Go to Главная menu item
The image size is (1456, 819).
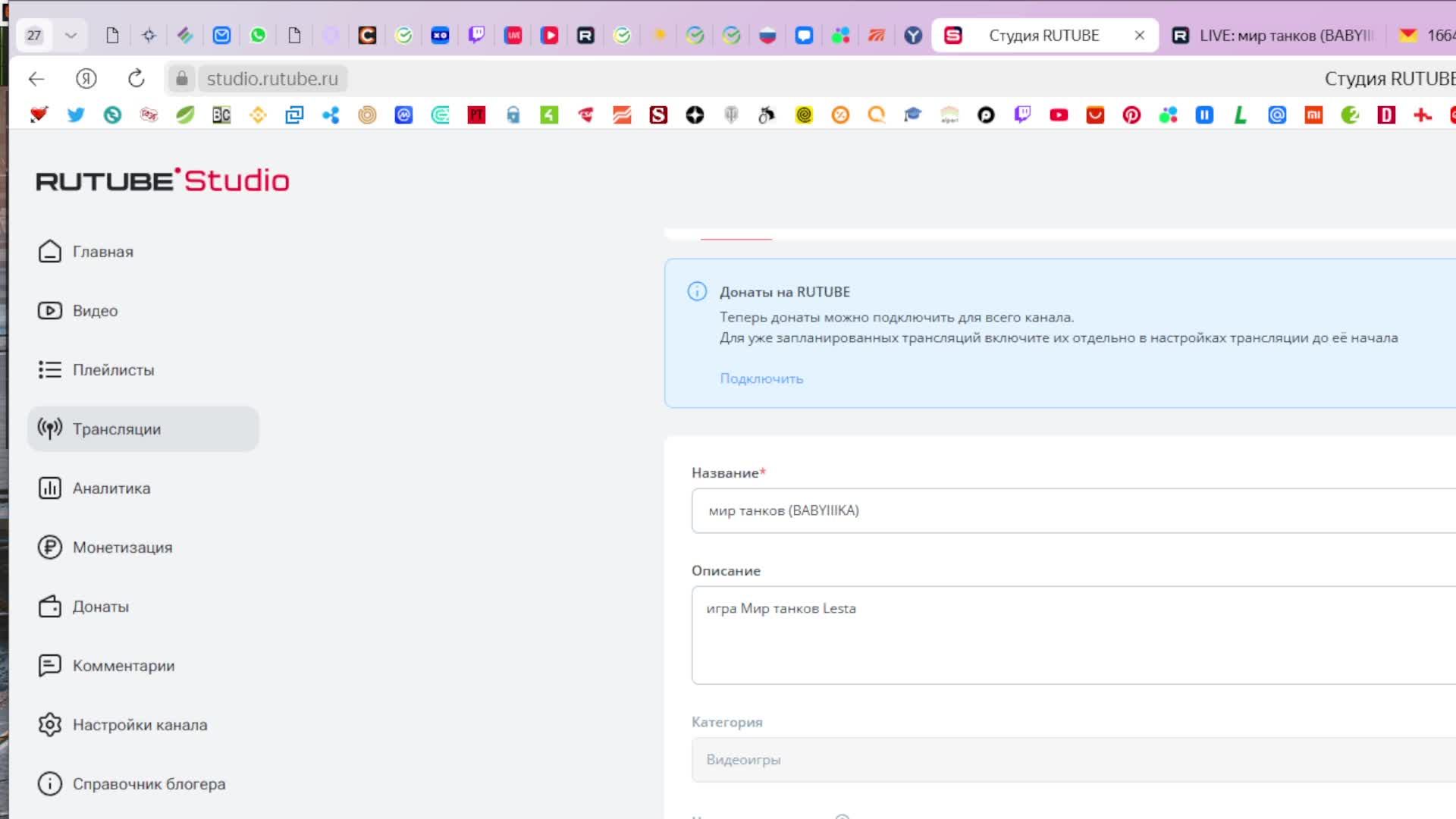(x=103, y=252)
